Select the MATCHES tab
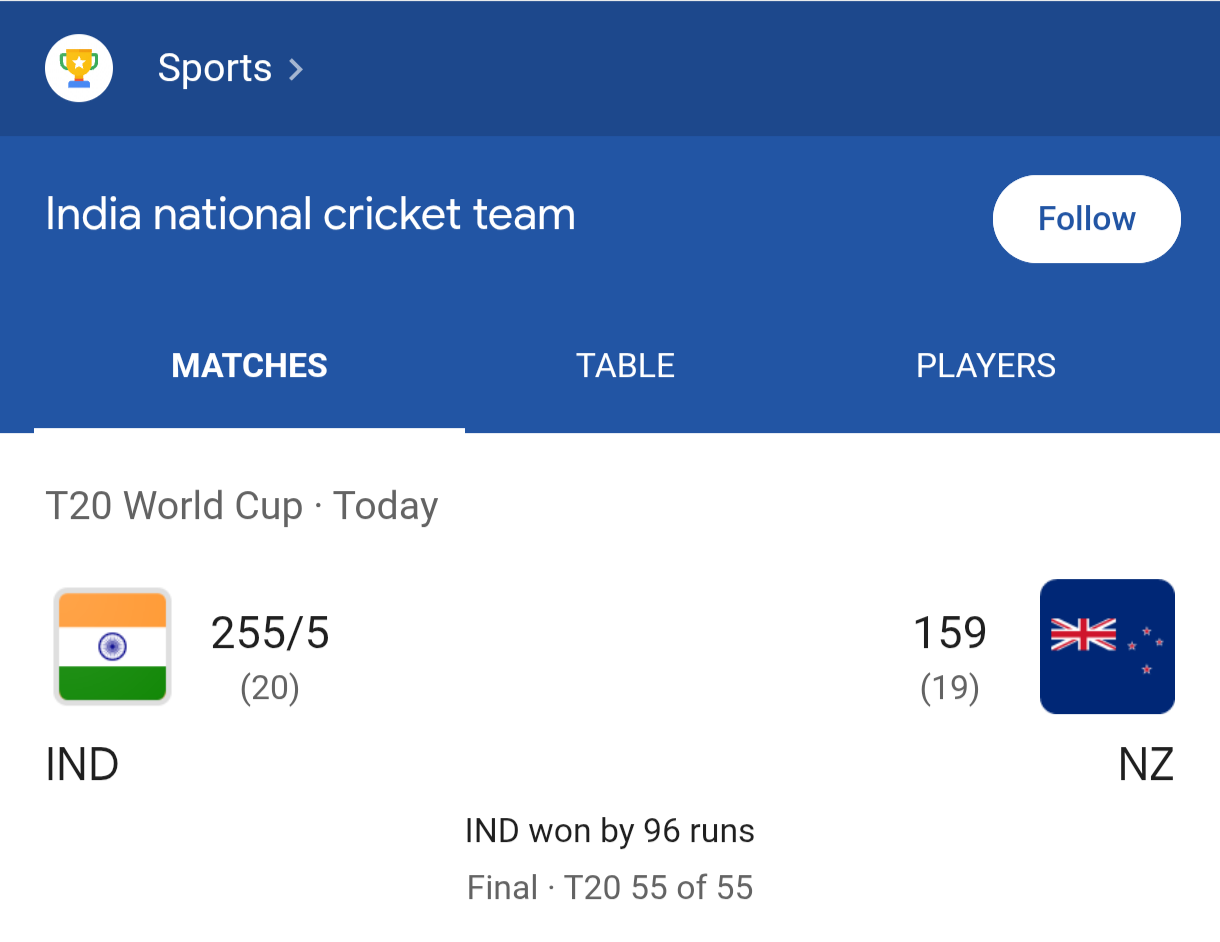The height and width of the screenshot is (942, 1220). [x=249, y=366]
